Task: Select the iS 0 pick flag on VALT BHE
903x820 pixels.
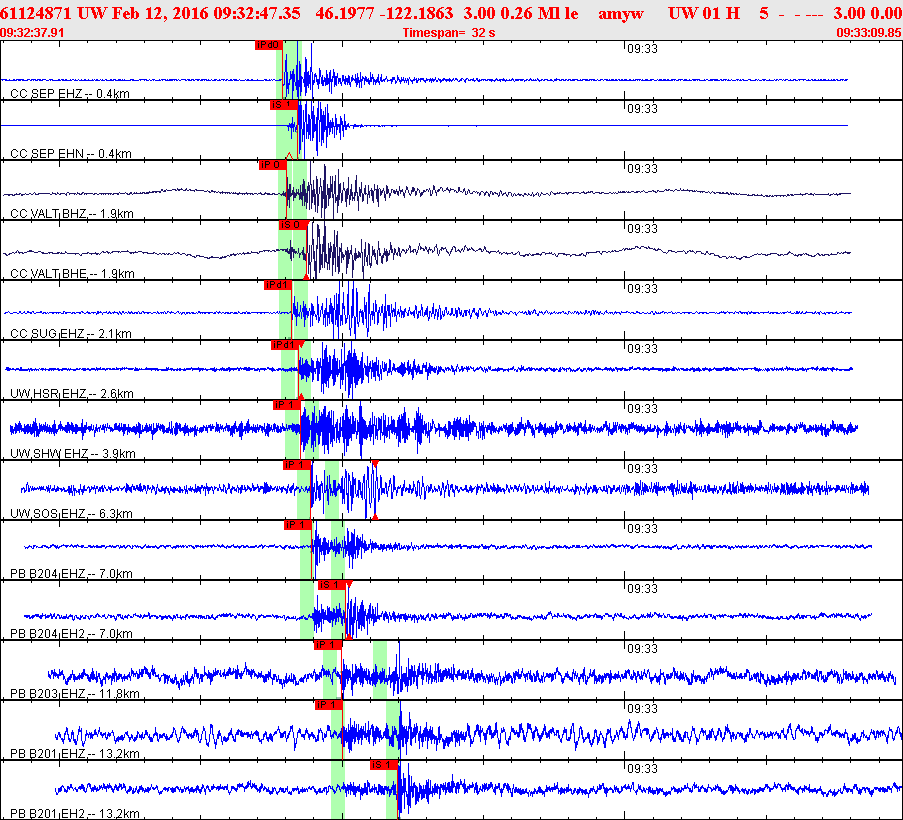Action: pos(291,225)
